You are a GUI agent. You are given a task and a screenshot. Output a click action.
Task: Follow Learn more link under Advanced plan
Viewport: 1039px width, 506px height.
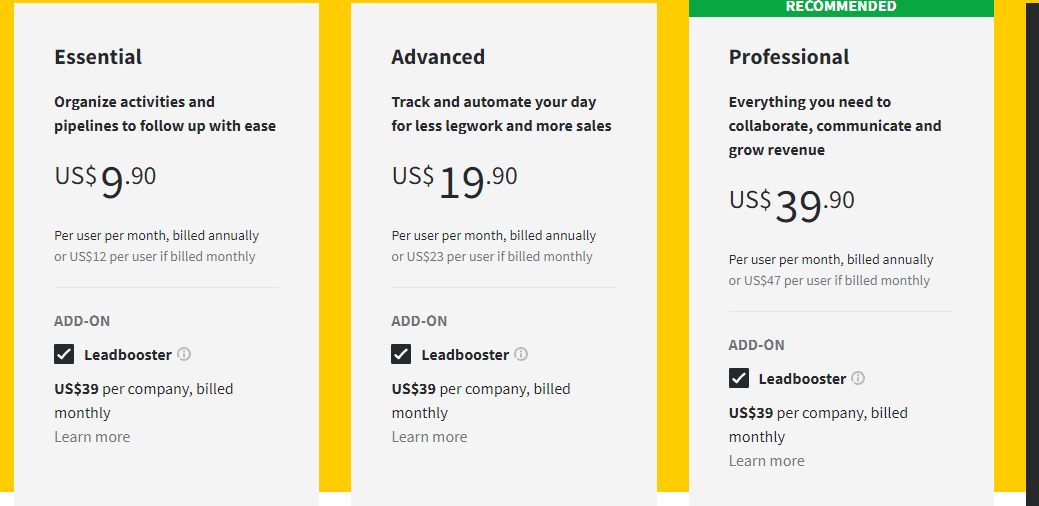(429, 436)
